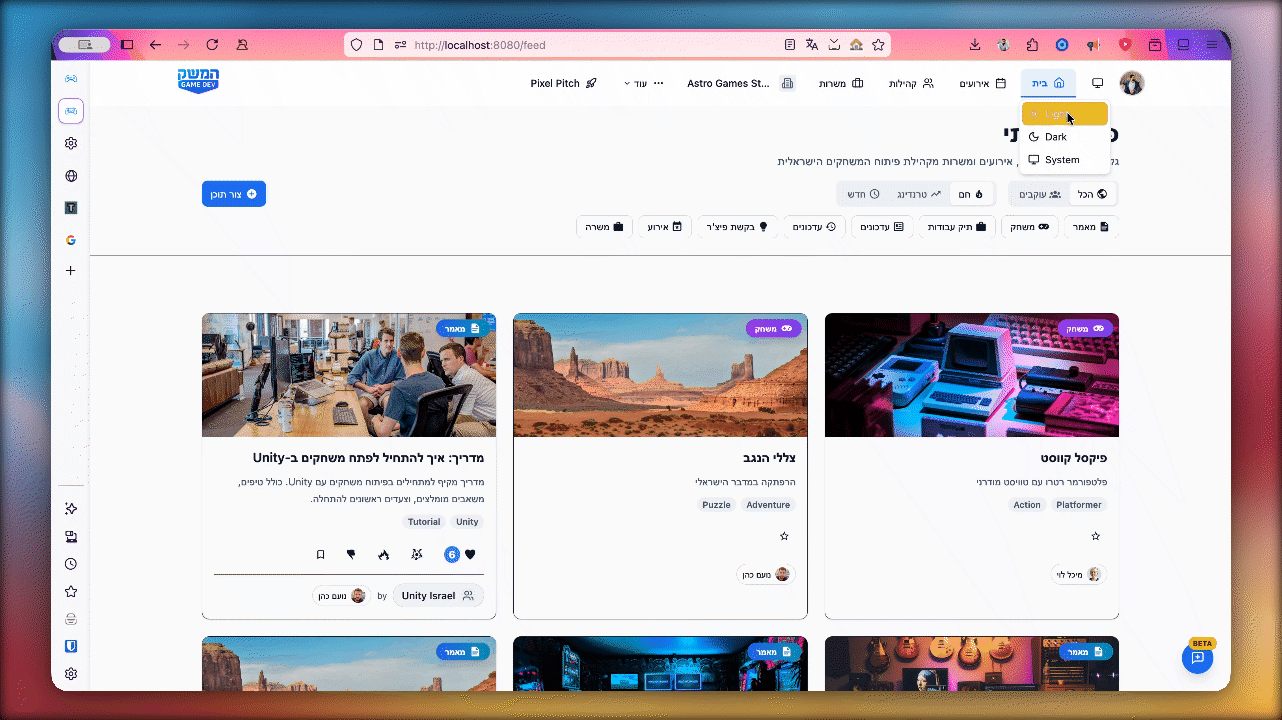Click the bookmark star in address bar
The width and height of the screenshot is (1282, 720).
(x=878, y=45)
